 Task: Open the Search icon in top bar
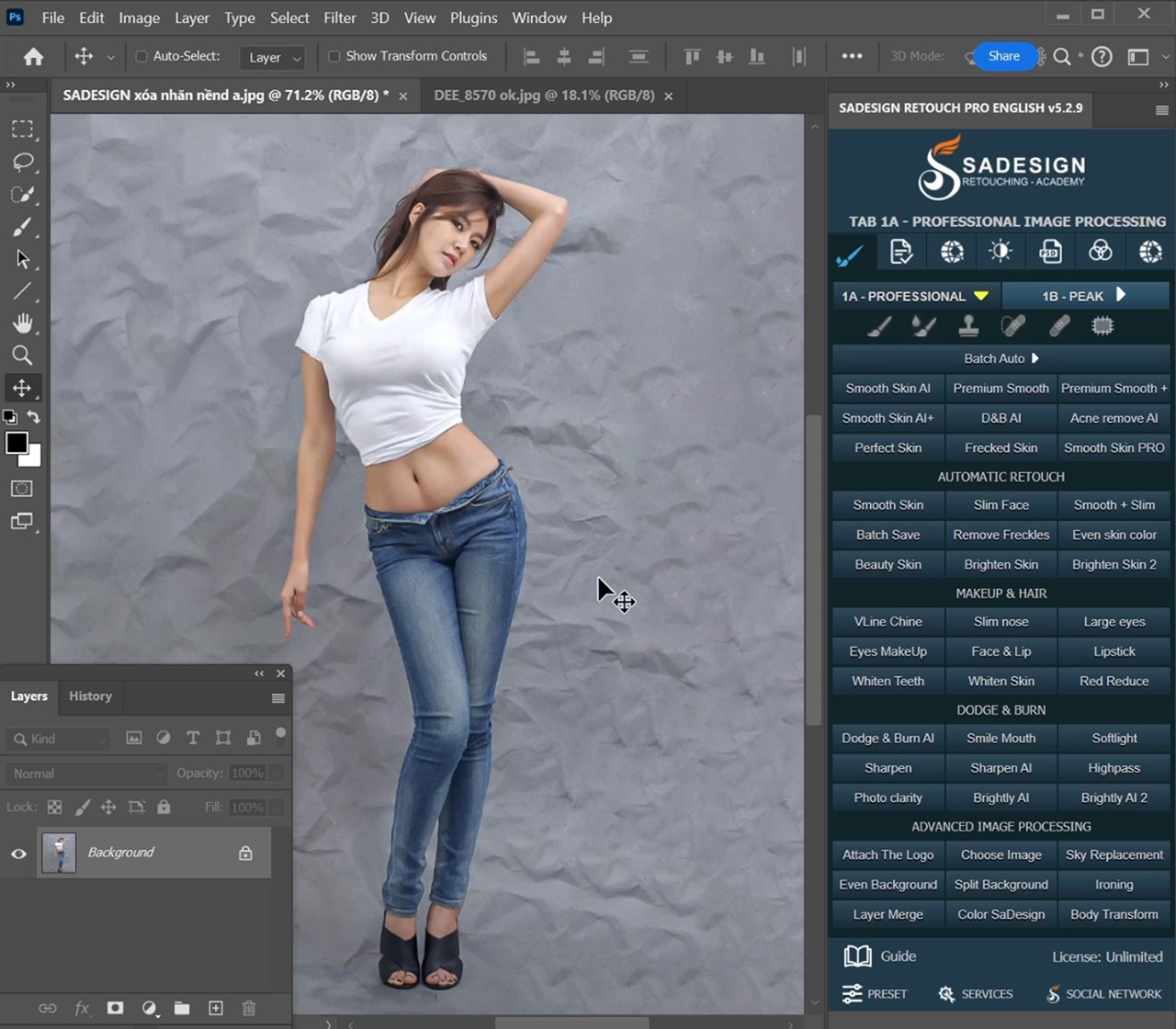pos(1062,57)
